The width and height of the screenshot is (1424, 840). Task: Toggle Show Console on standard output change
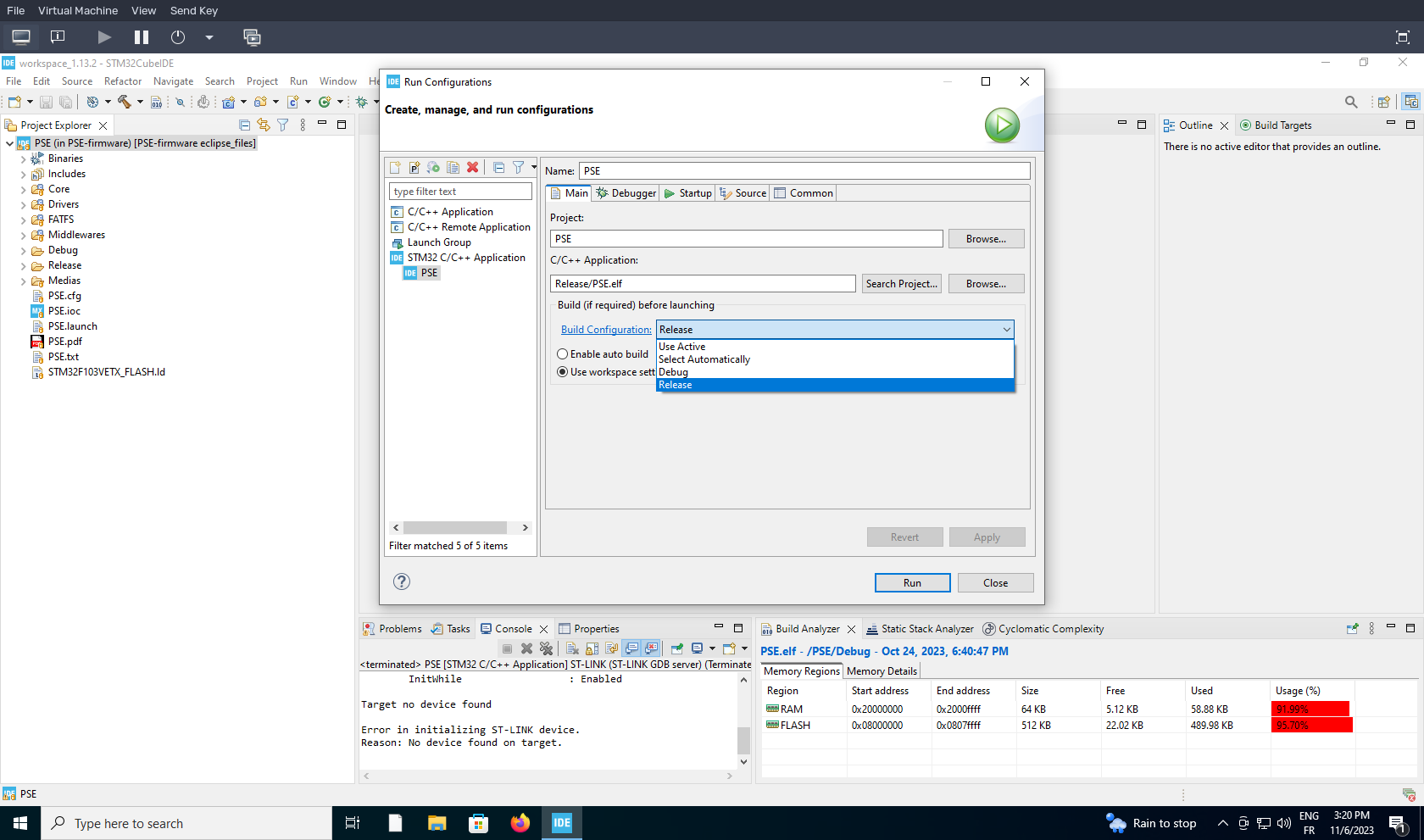[631, 648]
